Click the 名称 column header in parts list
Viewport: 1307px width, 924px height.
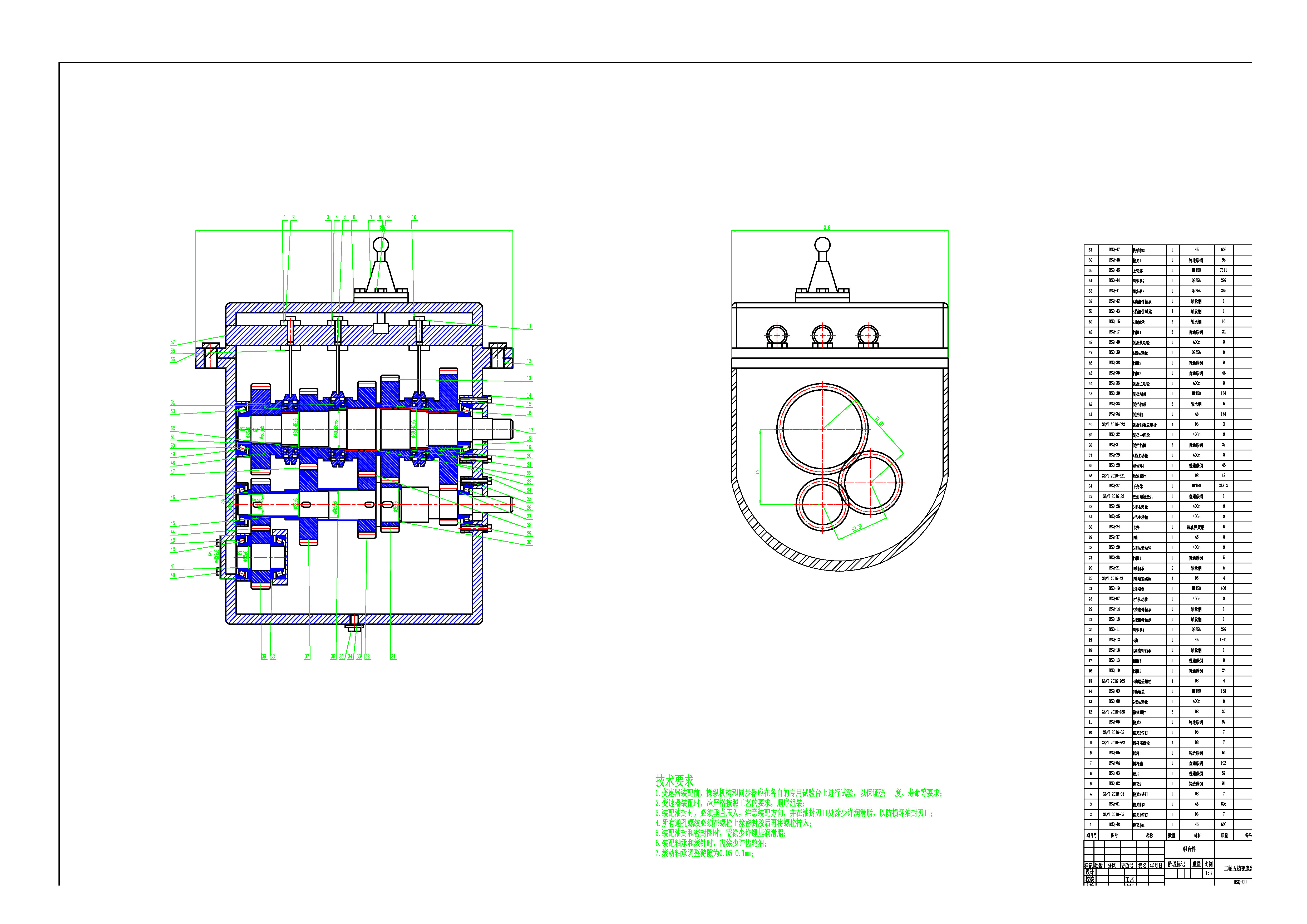(x=1149, y=836)
